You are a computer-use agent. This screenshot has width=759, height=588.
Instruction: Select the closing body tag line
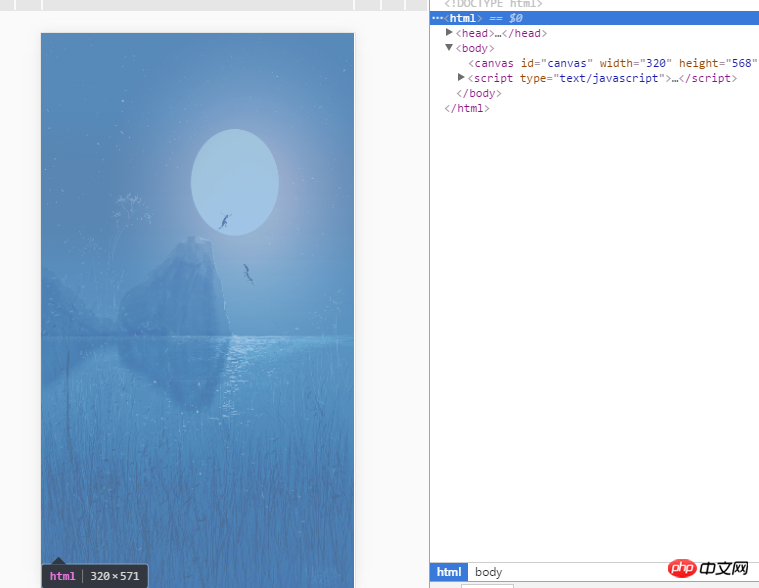pyautogui.click(x=479, y=93)
